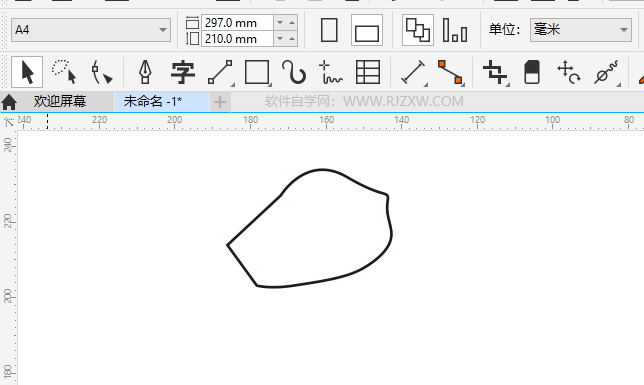Viewport: 644px width, 385px height.
Task: Select the Pen tool
Action: coord(145,72)
